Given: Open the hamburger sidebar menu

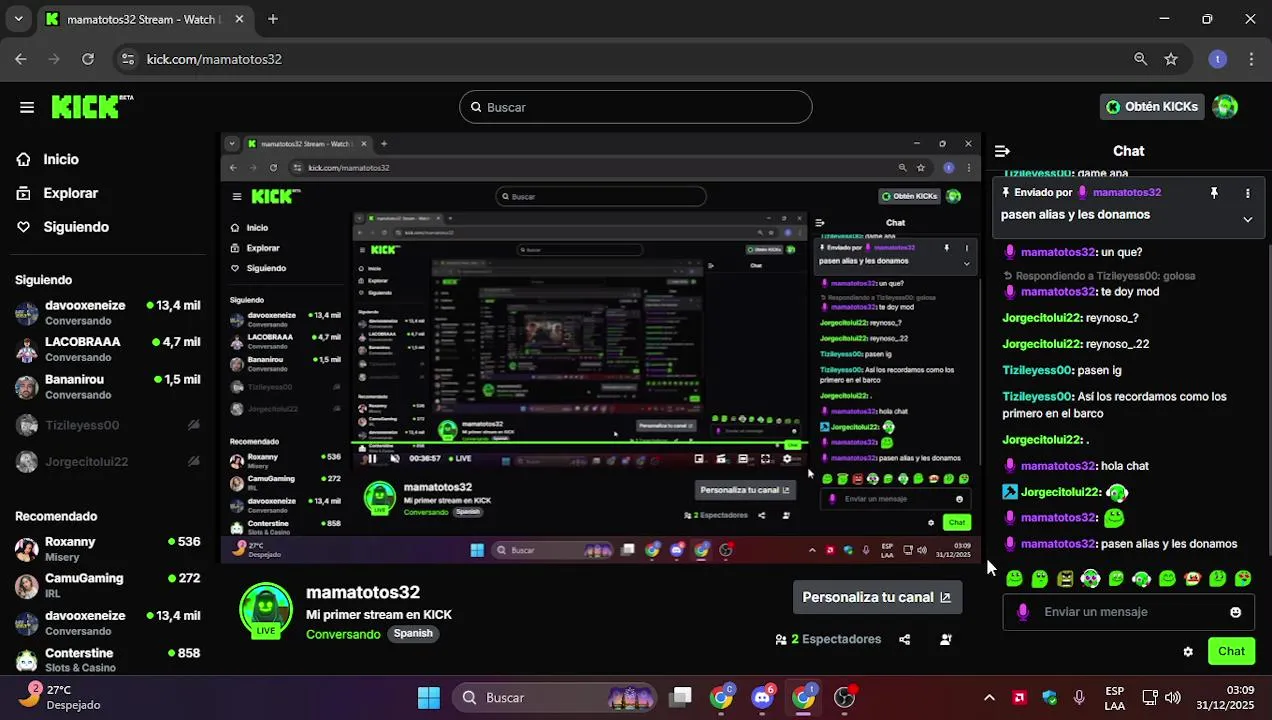Looking at the screenshot, I should pos(27,107).
